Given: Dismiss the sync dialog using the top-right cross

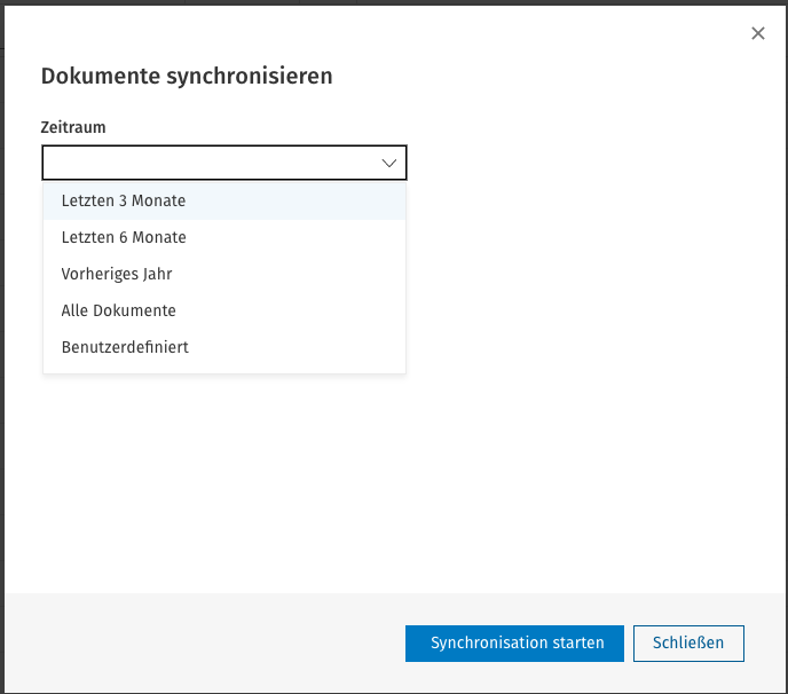Looking at the screenshot, I should coord(758,33).
